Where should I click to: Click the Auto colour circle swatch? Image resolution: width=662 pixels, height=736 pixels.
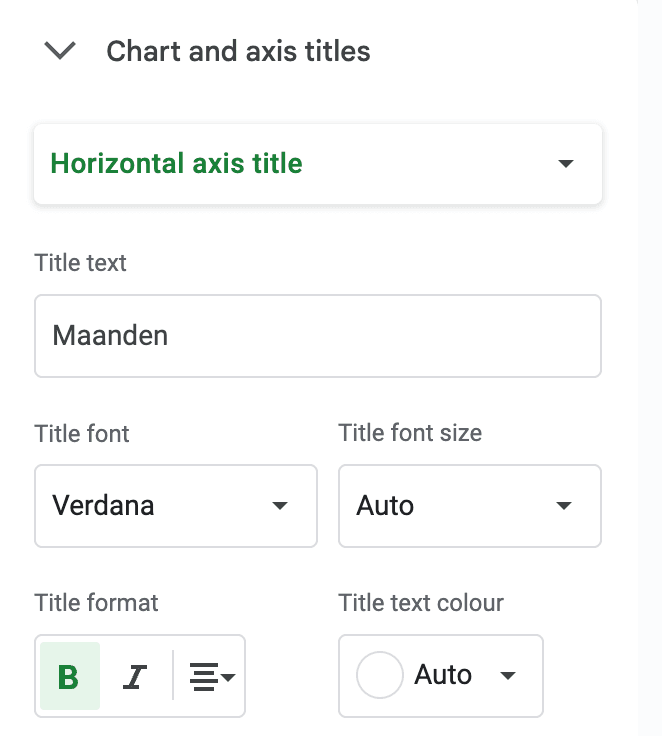click(380, 676)
